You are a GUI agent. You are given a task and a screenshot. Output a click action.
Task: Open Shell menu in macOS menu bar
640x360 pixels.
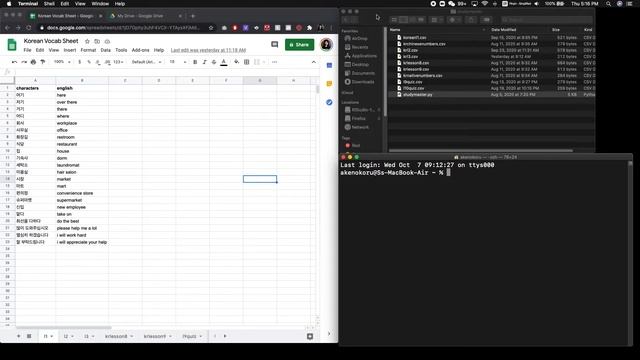point(49,4)
